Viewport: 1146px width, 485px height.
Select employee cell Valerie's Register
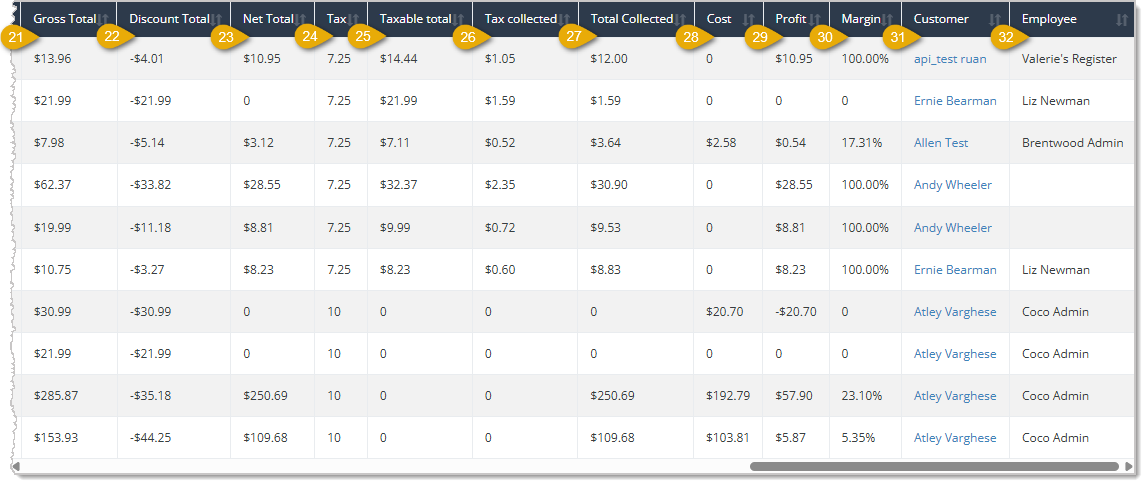click(1069, 58)
